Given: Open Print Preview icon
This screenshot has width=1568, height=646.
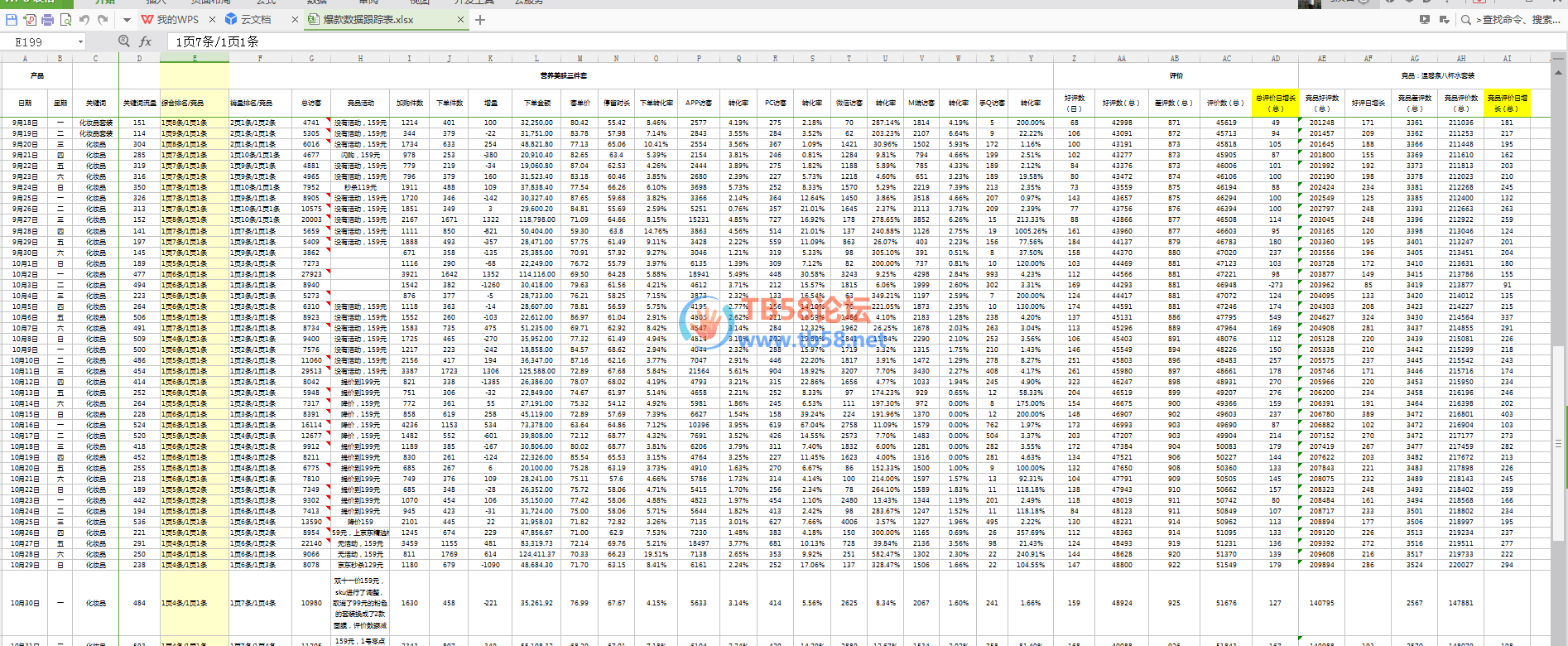Looking at the screenshot, I should tap(65, 19).
